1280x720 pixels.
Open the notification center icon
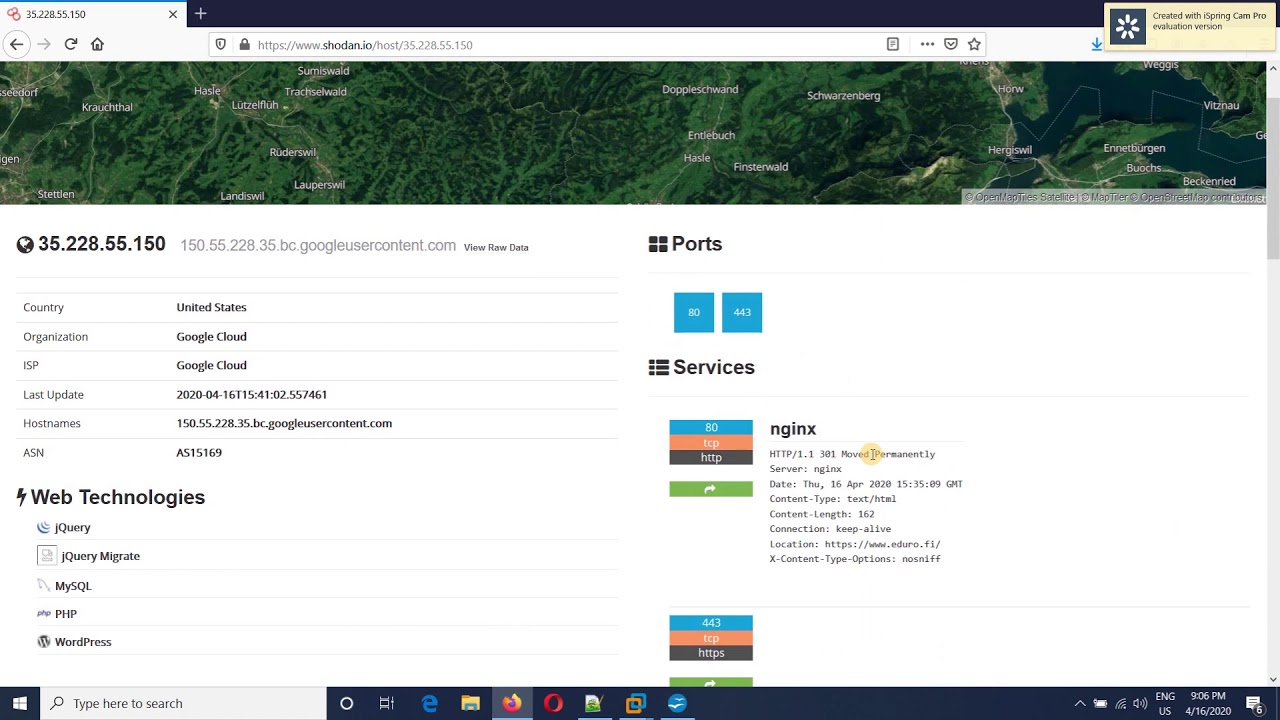click(1255, 703)
